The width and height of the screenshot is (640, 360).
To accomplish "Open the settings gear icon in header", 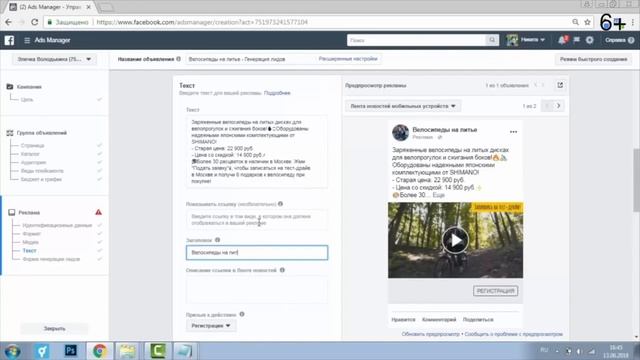I will [x=590, y=40].
